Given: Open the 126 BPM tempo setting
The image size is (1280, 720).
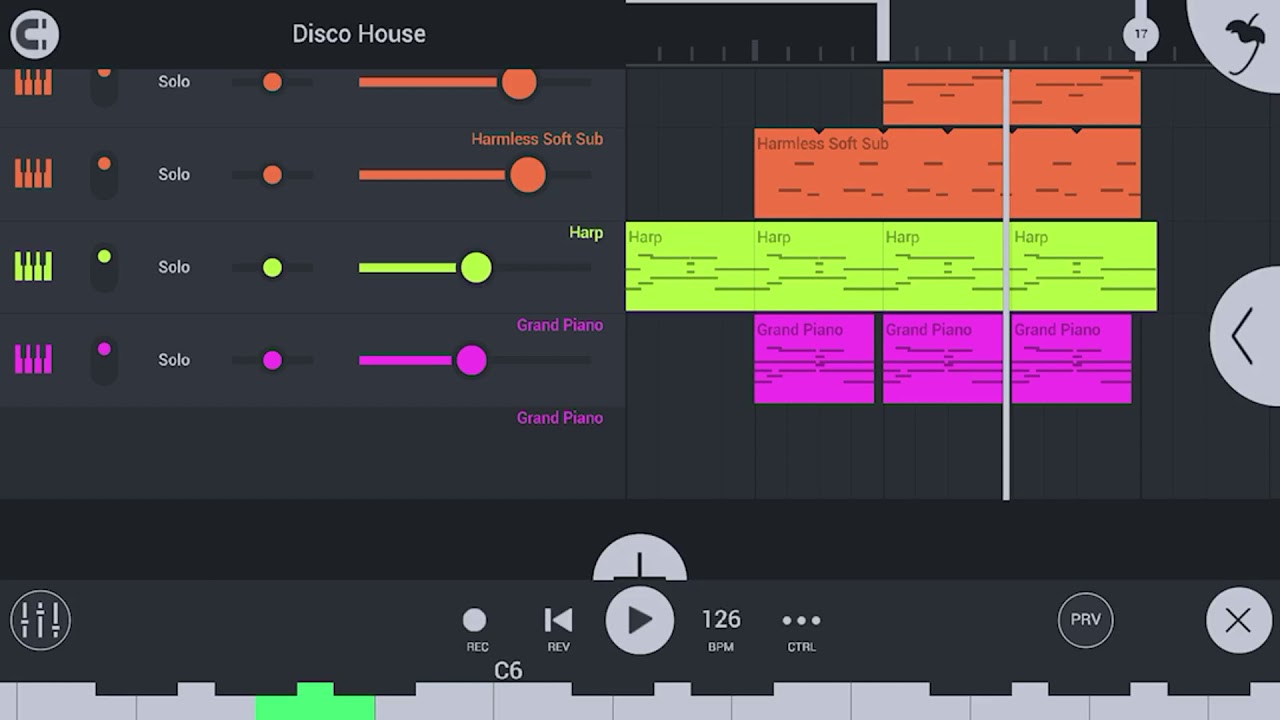Looking at the screenshot, I should 721,630.
